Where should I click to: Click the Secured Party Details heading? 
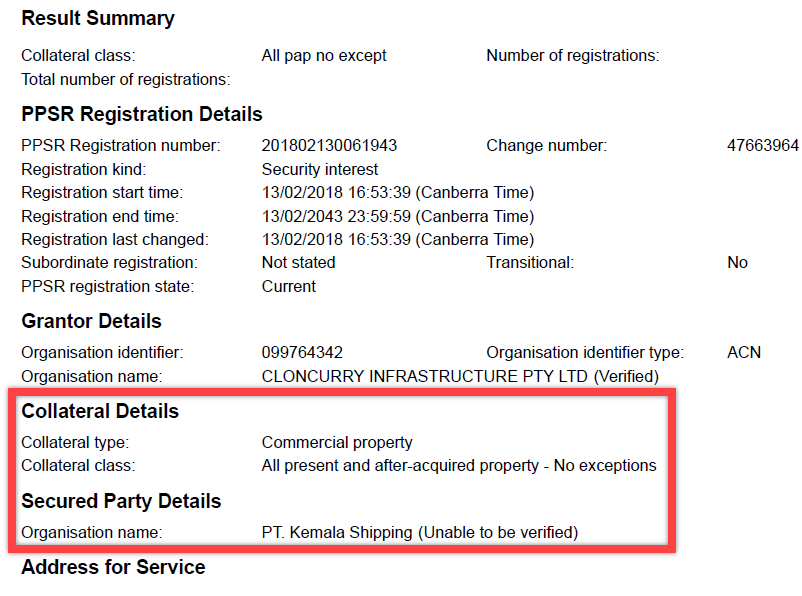121,501
